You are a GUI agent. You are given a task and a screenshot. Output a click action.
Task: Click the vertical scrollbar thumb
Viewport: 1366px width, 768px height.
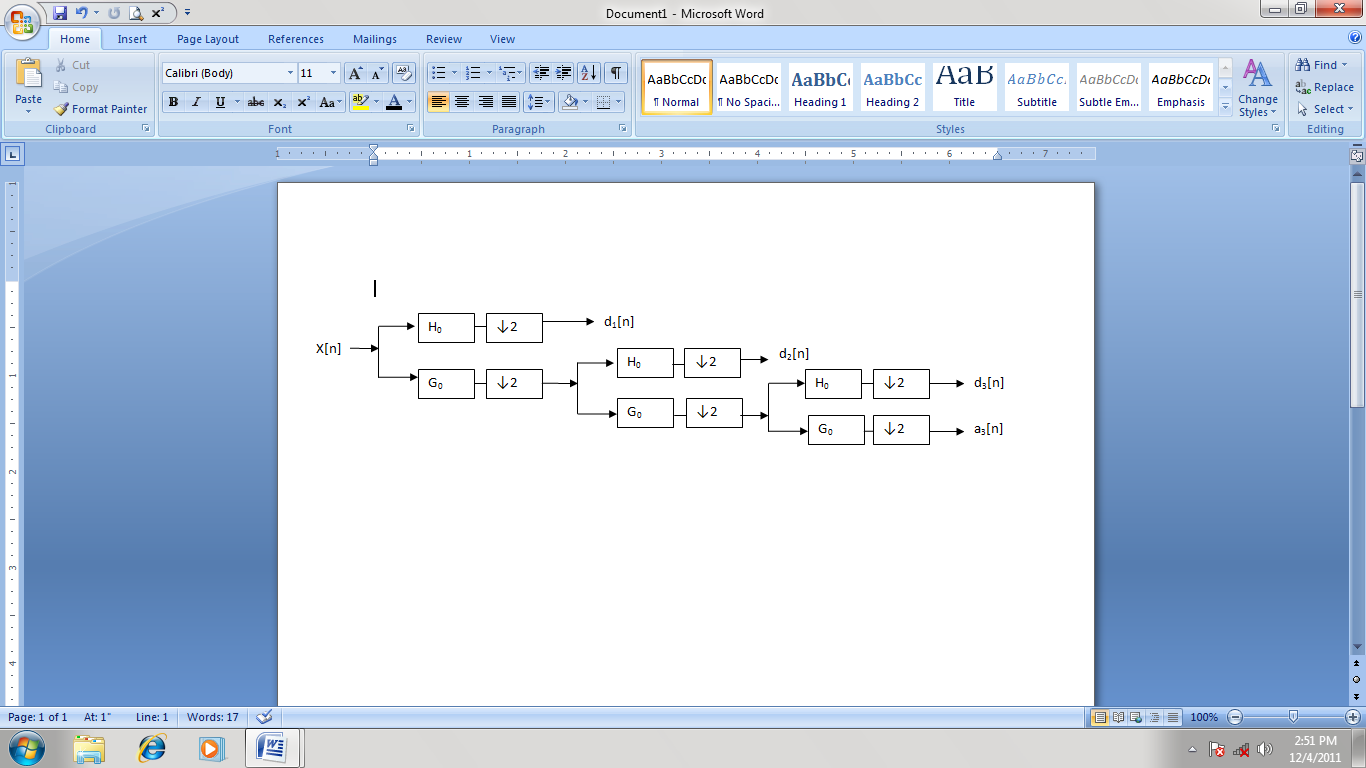coord(1356,295)
